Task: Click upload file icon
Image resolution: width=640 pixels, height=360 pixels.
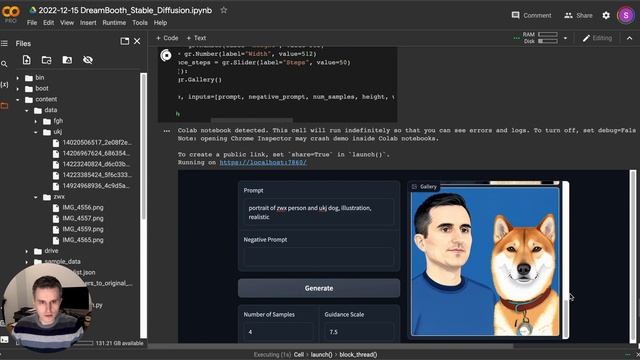Action: click(27, 60)
